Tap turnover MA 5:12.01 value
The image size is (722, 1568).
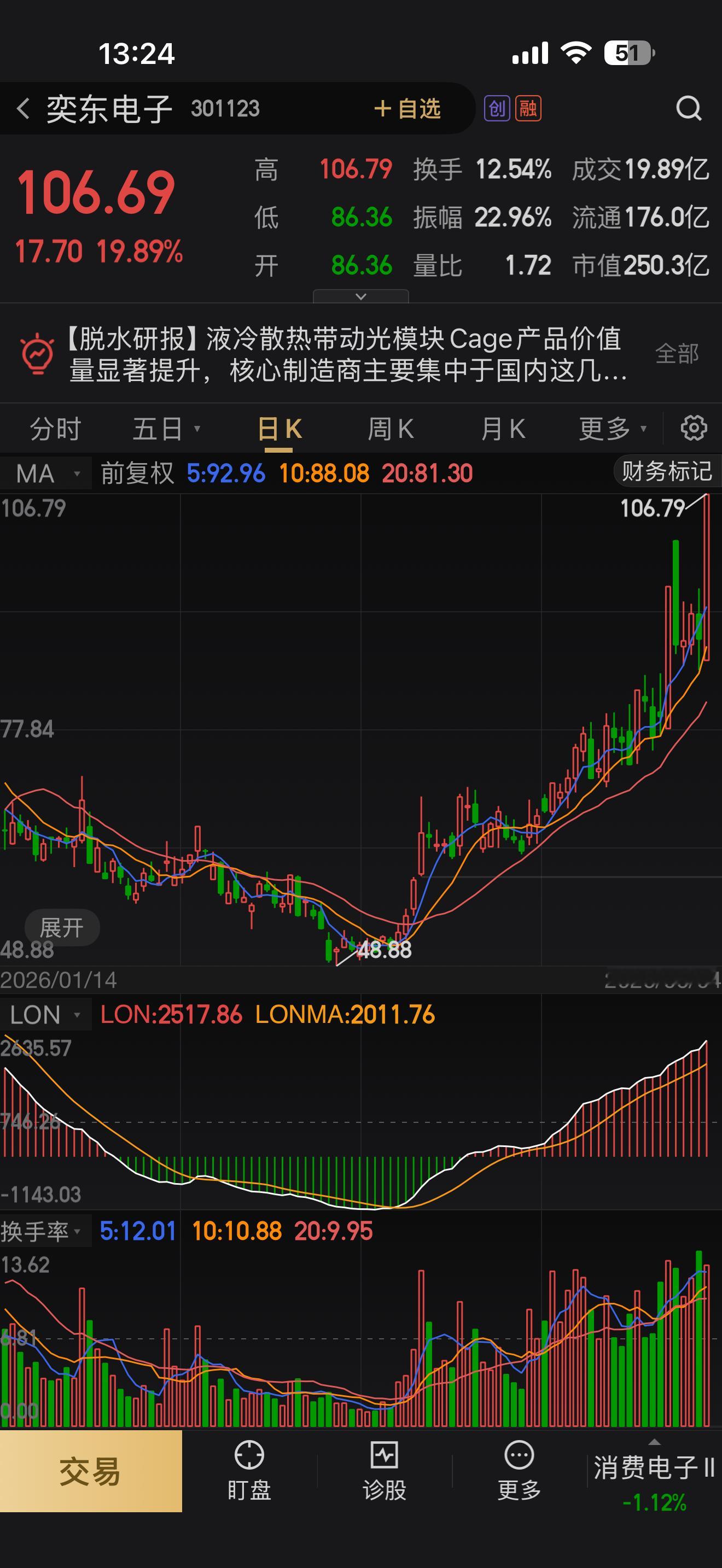click(x=138, y=1231)
